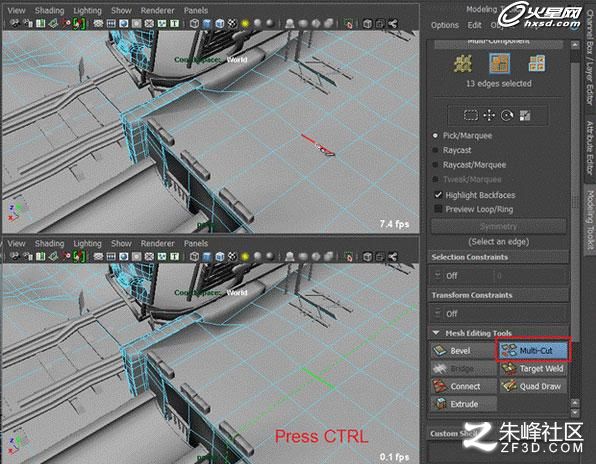The image size is (596, 464).
Task: Select the Extrude tool
Action: click(x=463, y=404)
